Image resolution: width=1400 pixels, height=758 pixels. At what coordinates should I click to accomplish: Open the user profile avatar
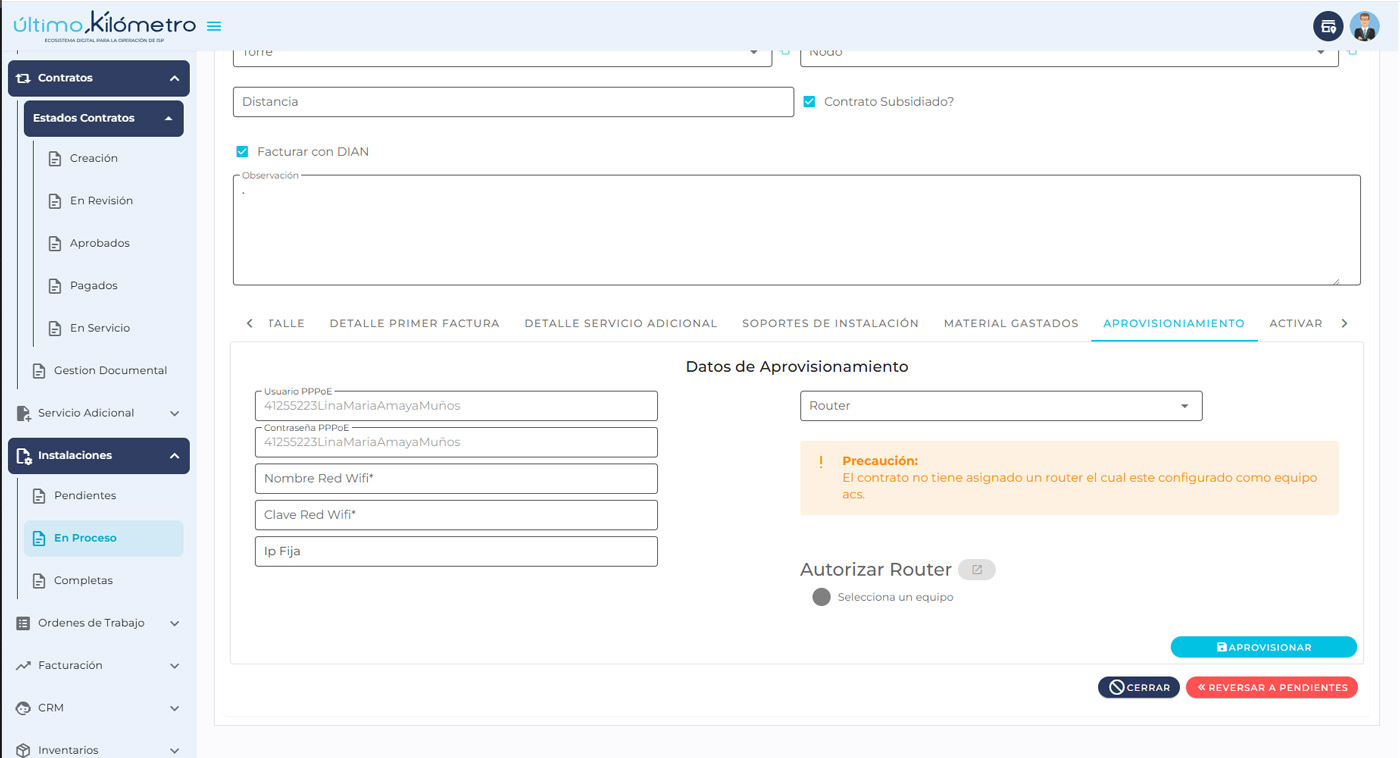[1364, 26]
